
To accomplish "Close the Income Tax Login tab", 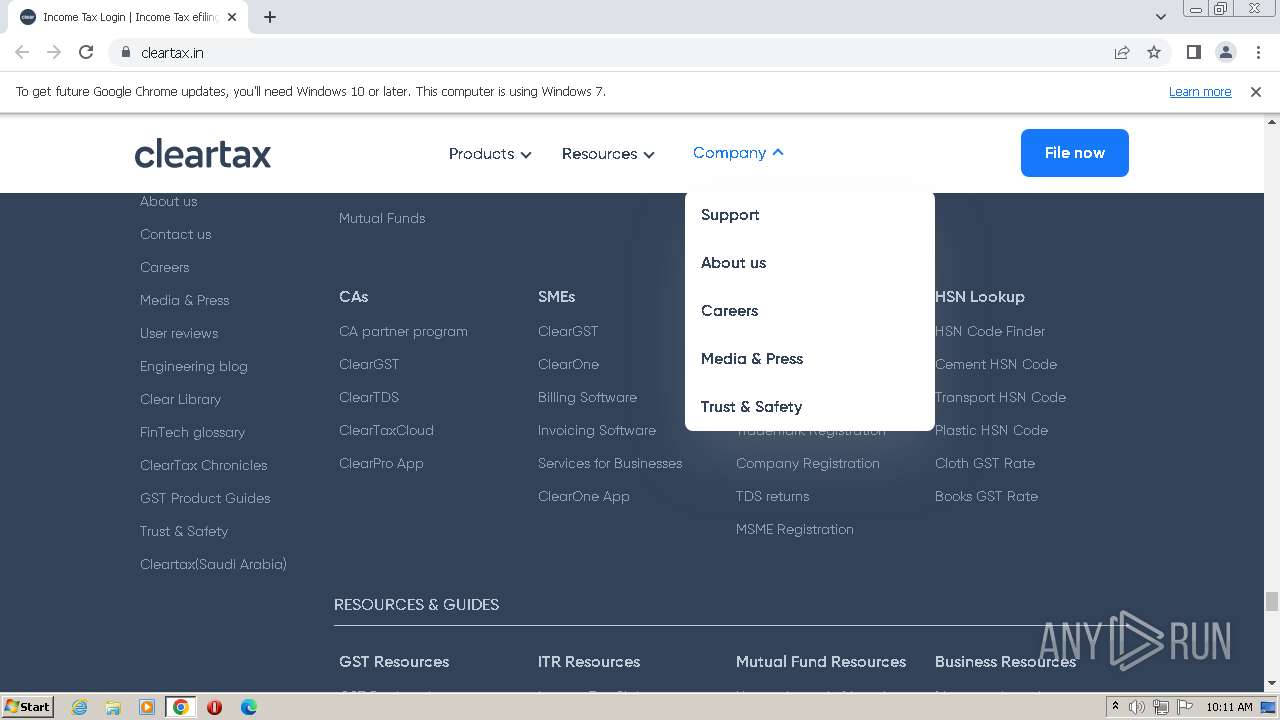I will [x=232, y=17].
